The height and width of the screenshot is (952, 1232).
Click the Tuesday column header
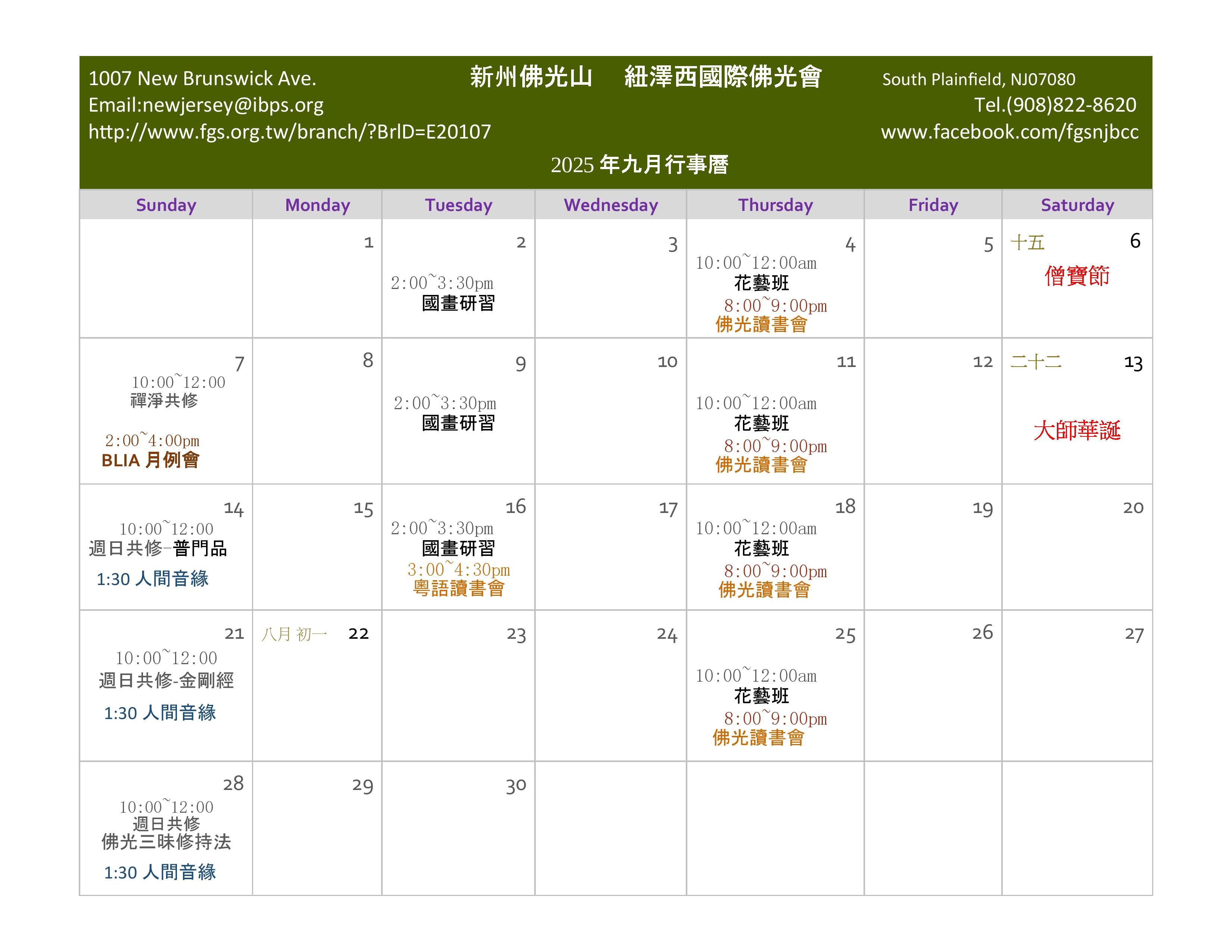pos(458,205)
